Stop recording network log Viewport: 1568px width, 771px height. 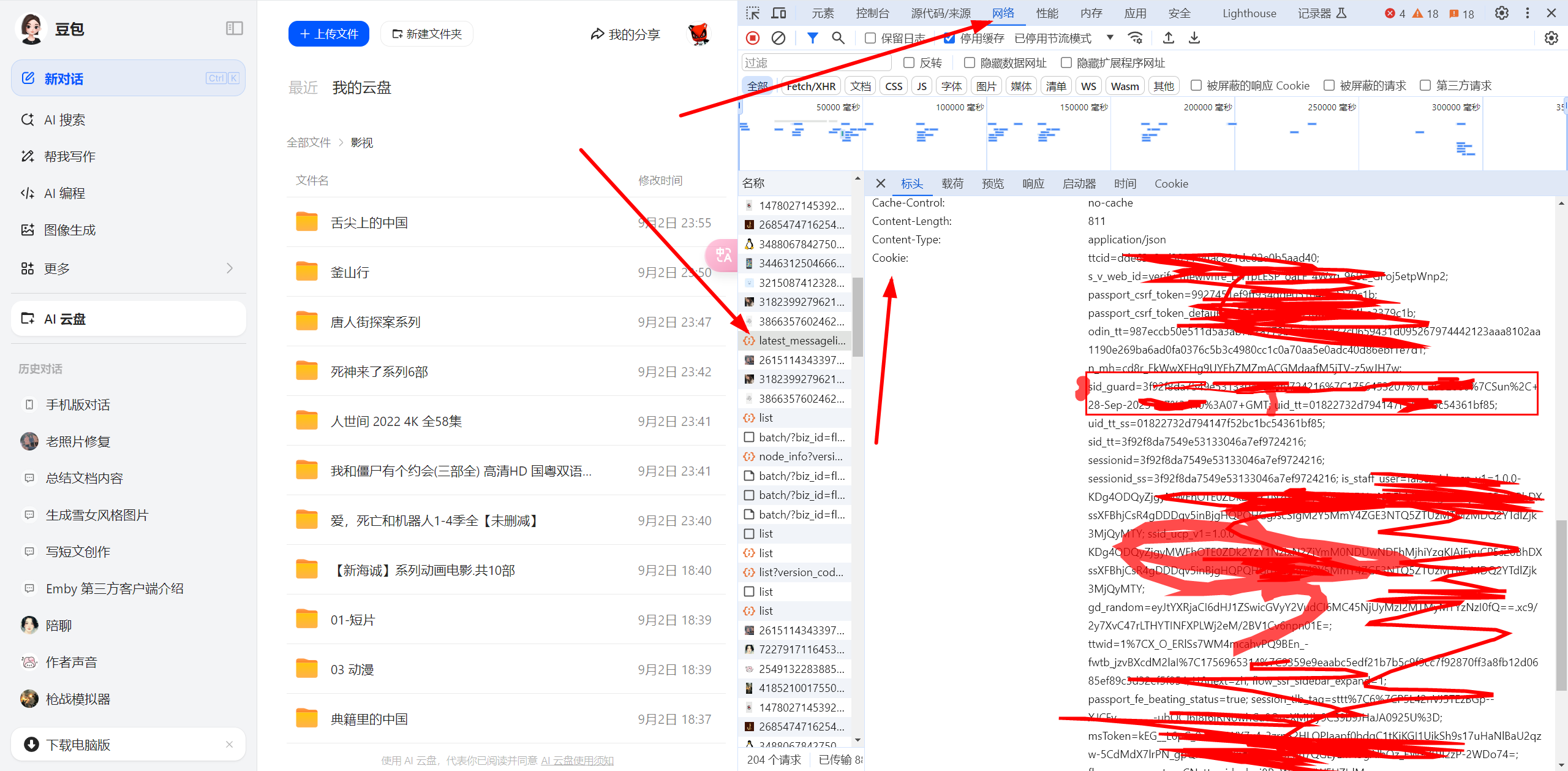tap(753, 38)
